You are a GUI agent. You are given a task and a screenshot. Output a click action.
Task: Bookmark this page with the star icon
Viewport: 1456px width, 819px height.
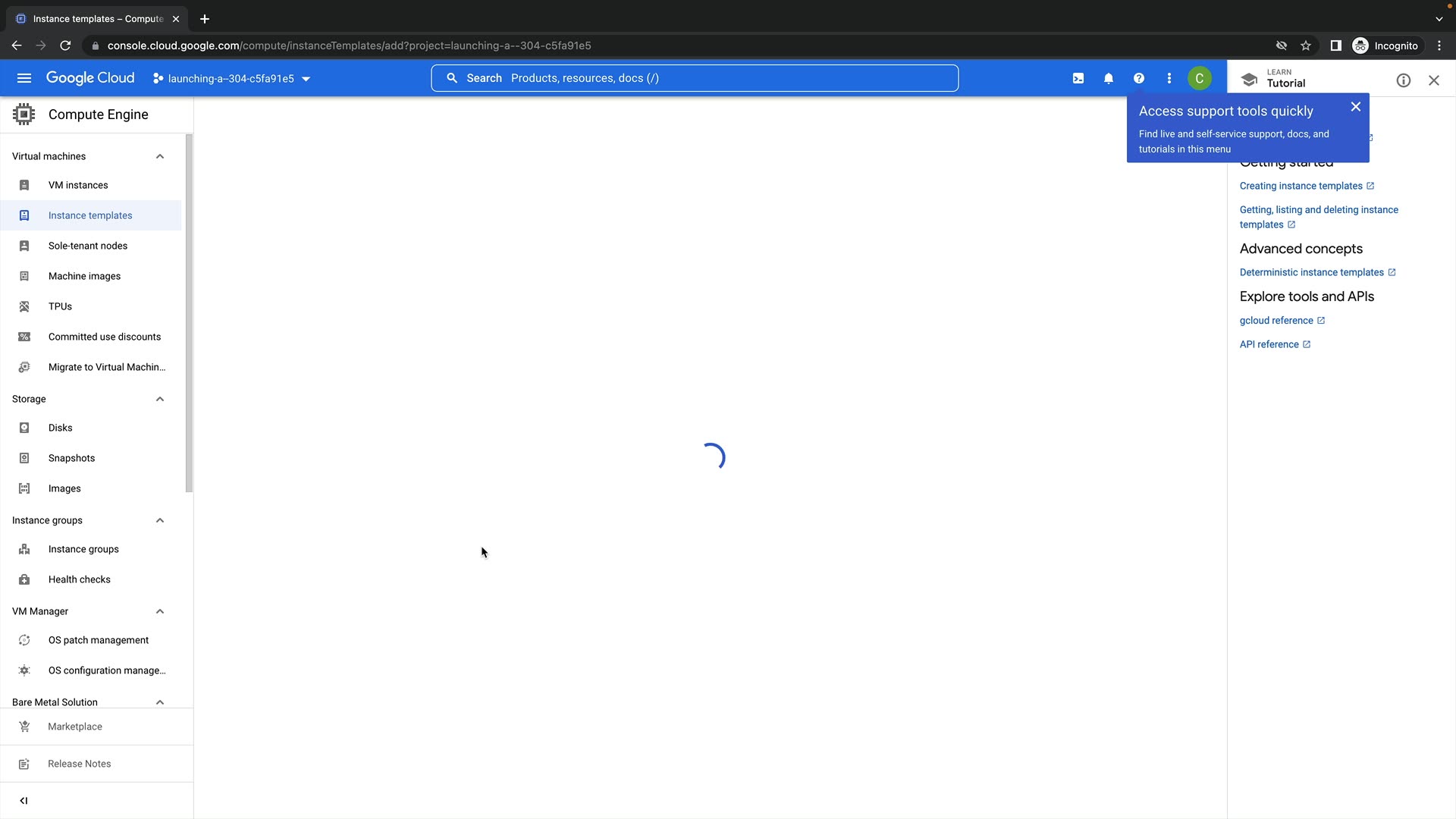pyautogui.click(x=1305, y=45)
